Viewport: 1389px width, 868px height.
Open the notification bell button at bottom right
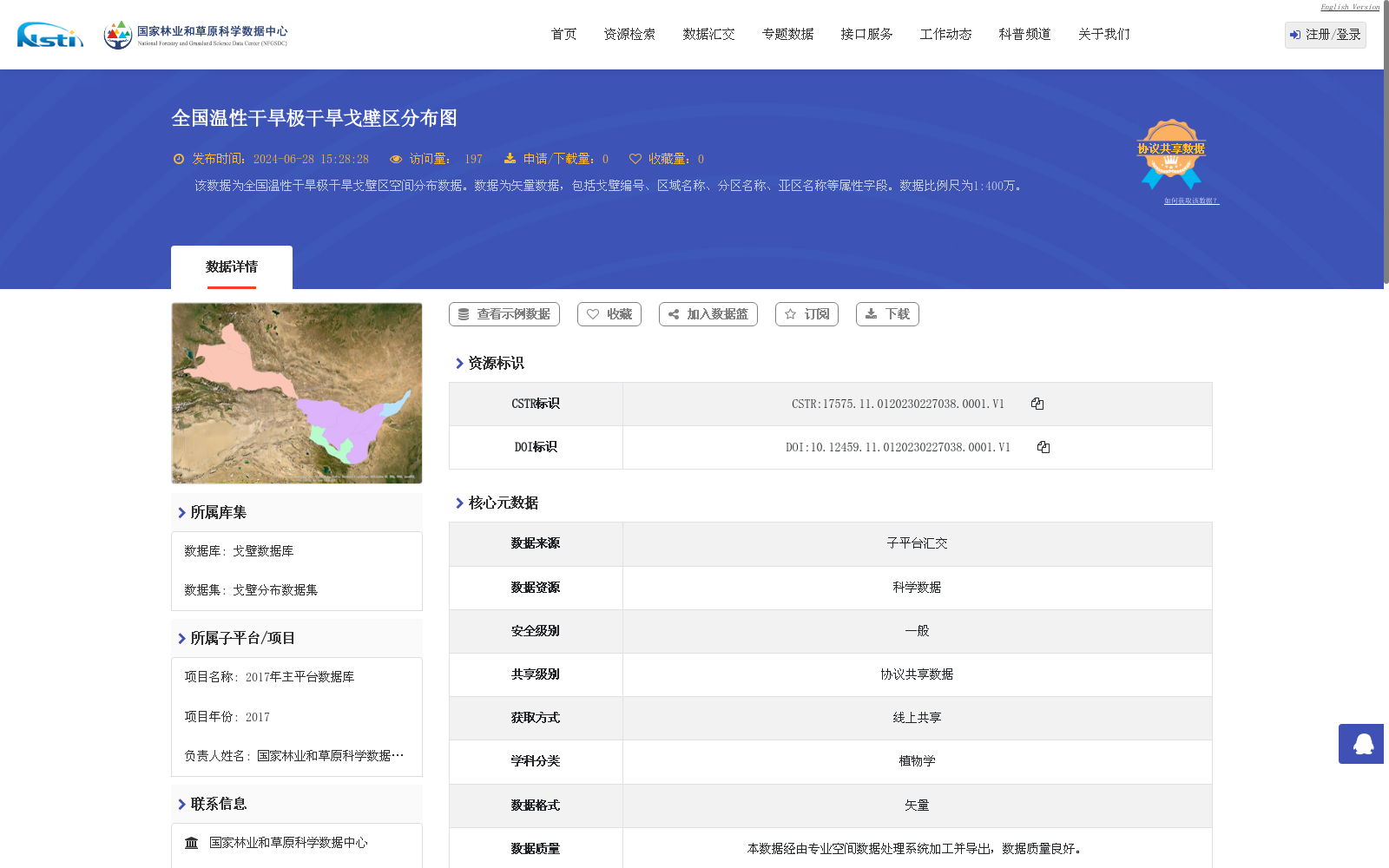[1361, 744]
